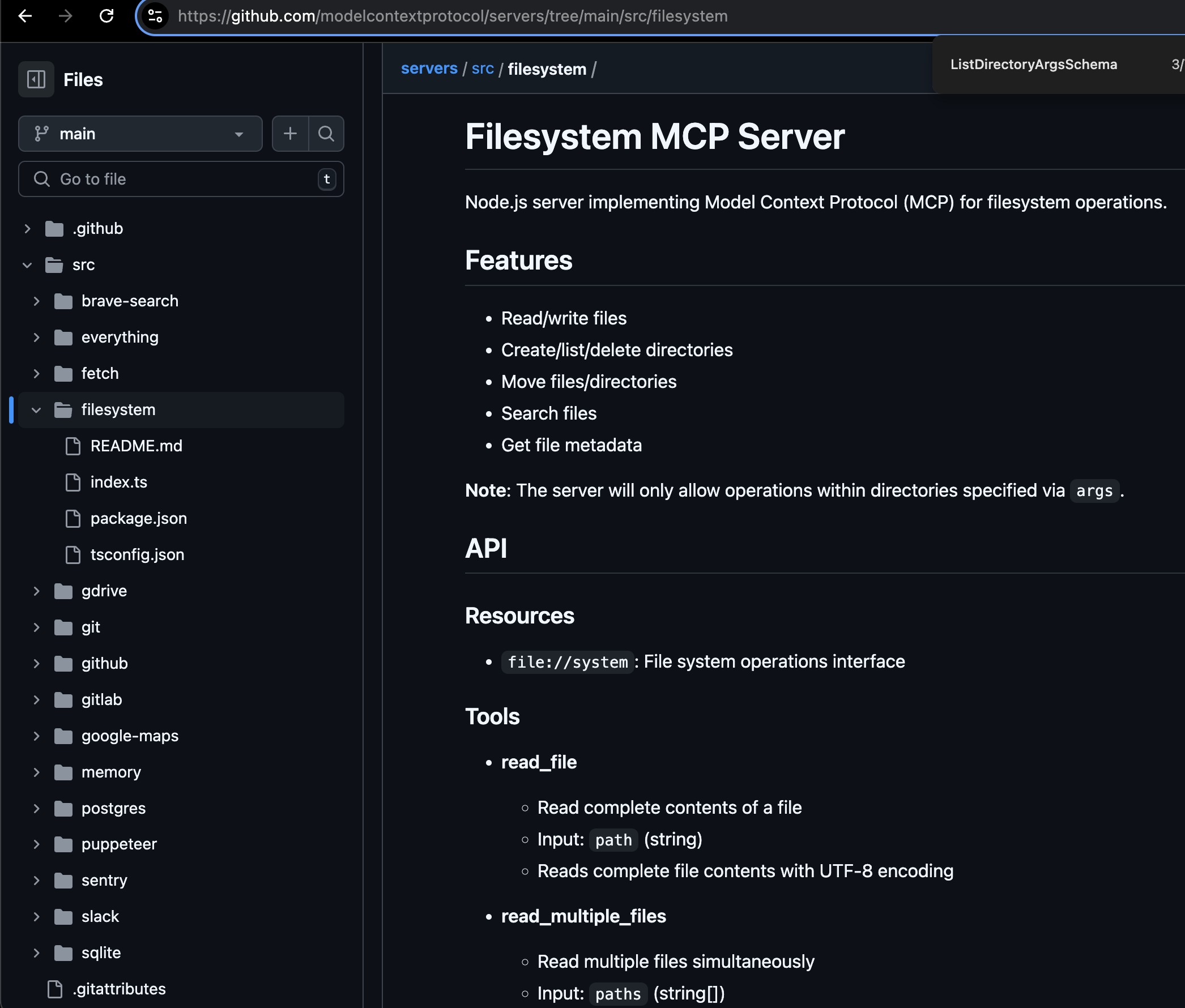Select package.json in the file tree
Screen dimensions: 1185x1008
(x=138, y=518)
